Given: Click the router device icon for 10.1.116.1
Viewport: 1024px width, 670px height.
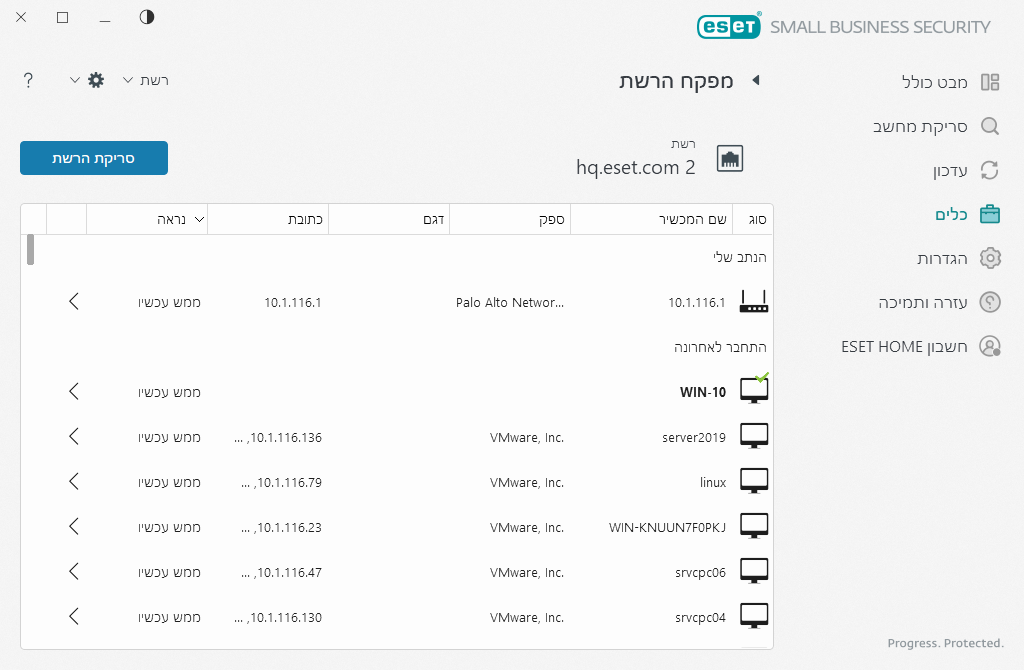Looking at the screenshot, I should click(x=754, y=301).
